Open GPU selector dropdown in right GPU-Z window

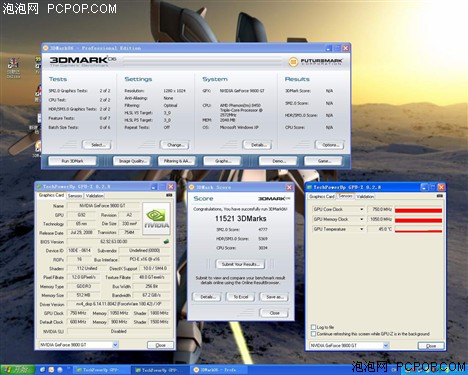tap(386, 345)
